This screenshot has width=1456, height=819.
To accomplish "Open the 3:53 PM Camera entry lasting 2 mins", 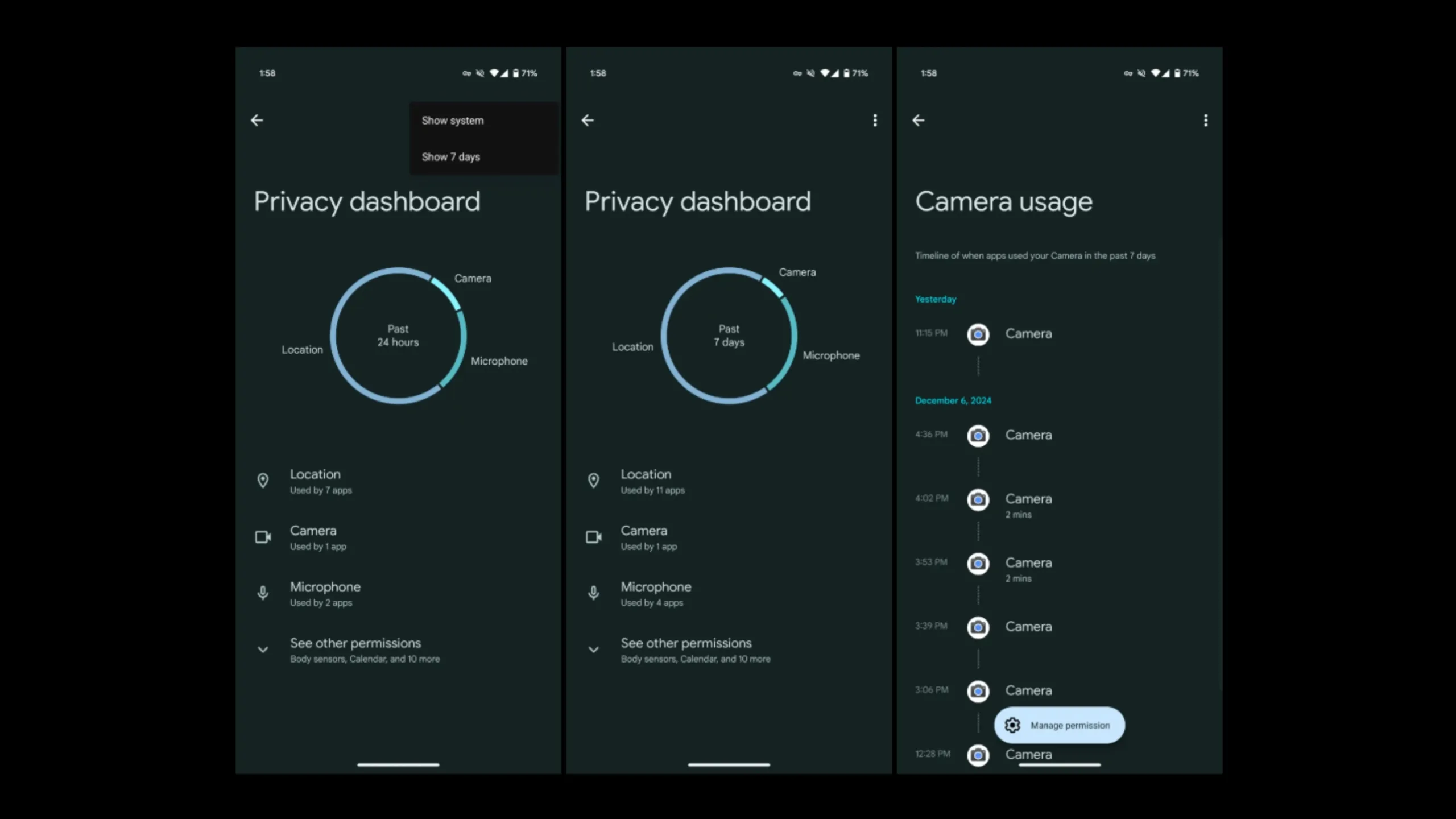I will pos(1028,569).
